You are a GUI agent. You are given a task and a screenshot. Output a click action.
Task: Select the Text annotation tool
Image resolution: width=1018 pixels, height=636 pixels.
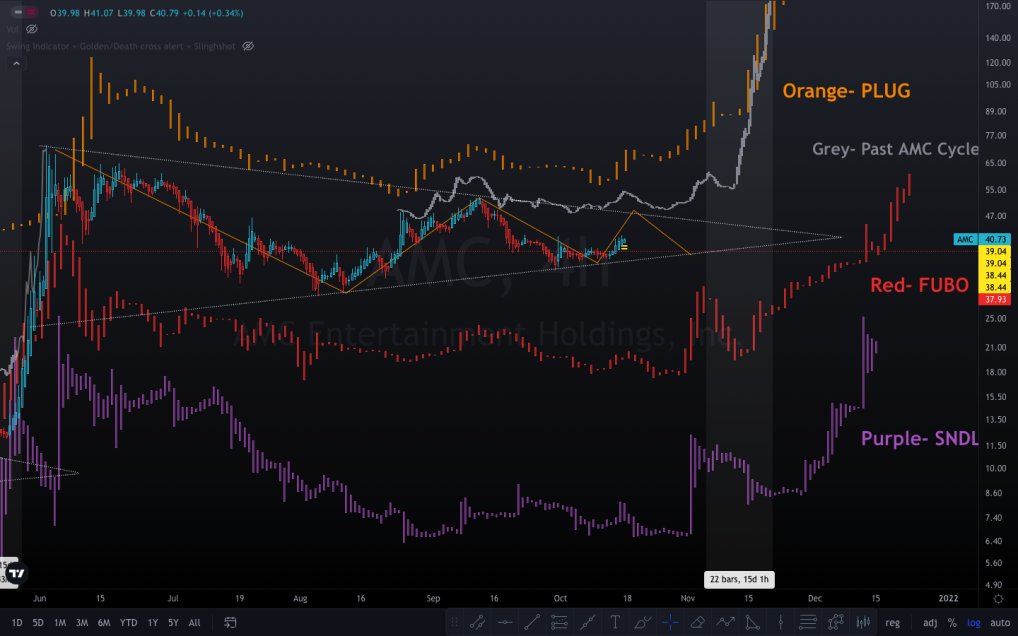[615, 622]
